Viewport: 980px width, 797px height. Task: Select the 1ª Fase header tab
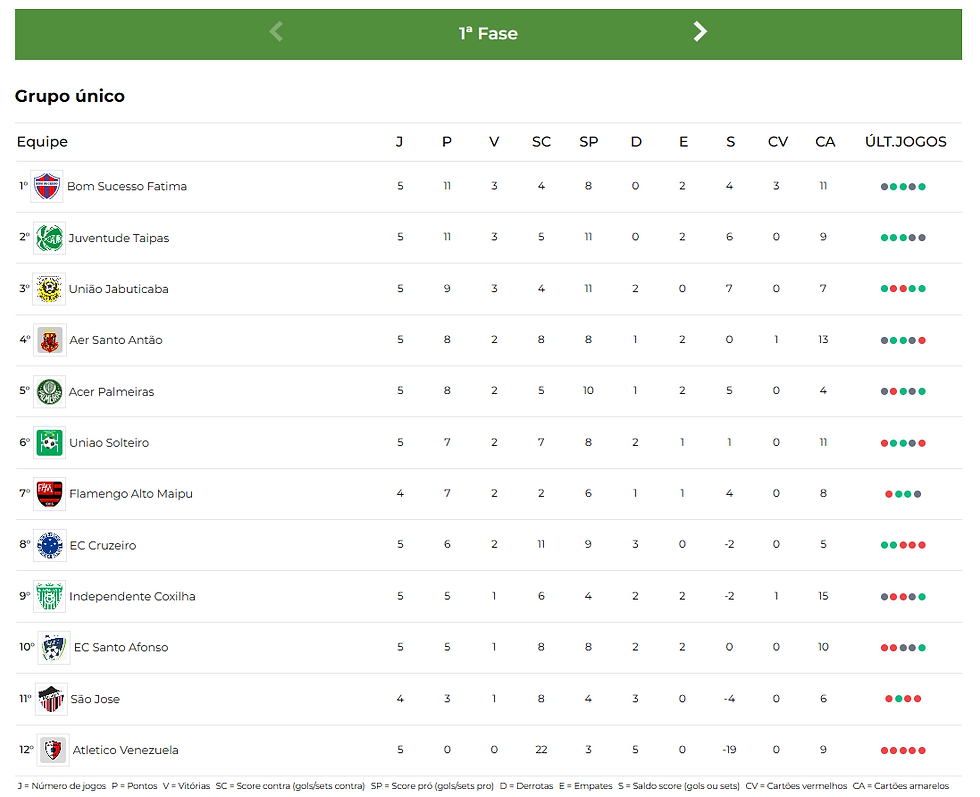[488, 33]
